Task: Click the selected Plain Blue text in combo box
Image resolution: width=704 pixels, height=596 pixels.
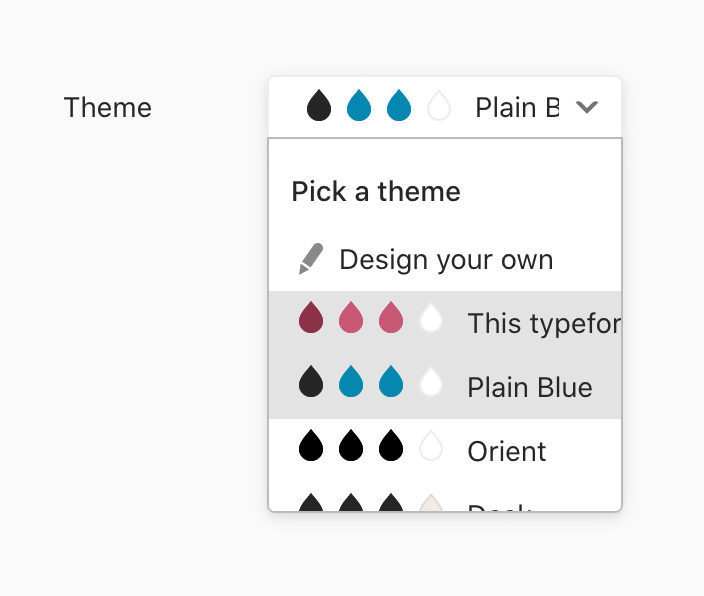Action: [x=516, y=107]
